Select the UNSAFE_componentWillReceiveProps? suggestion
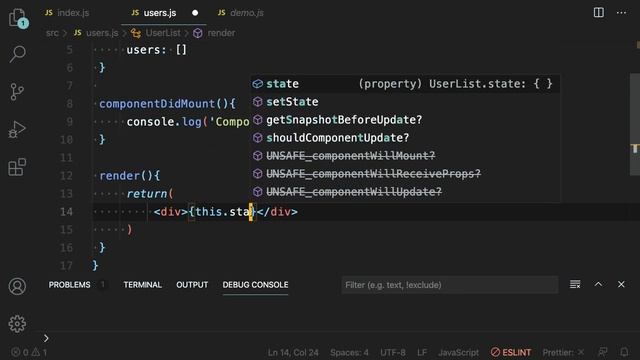 pyautogui.click(x=404, y=173)
